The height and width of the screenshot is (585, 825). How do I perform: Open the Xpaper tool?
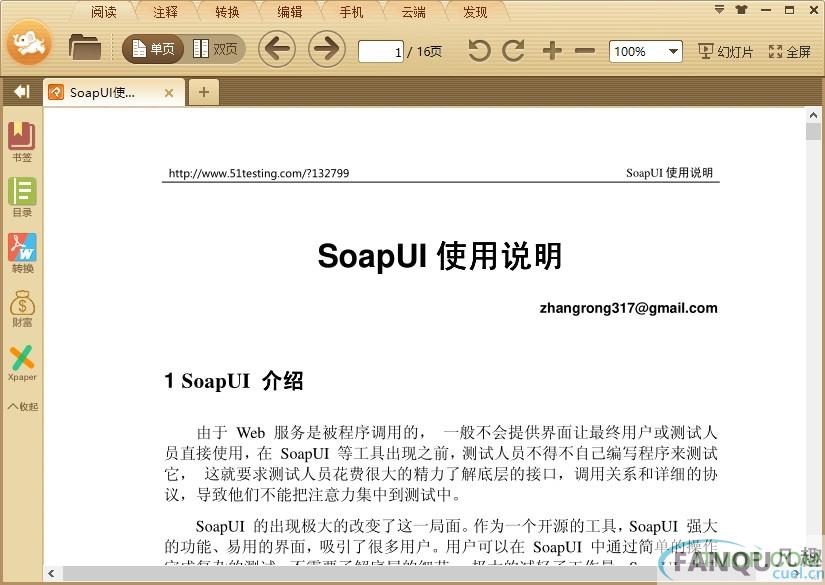[22, 363]
